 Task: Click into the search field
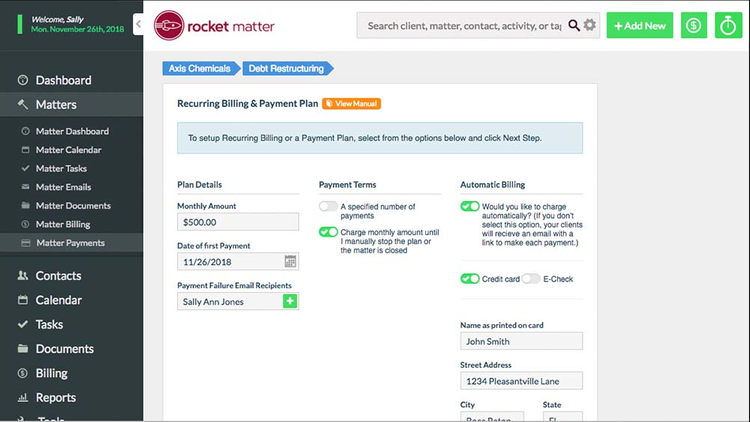click(464, 26)
